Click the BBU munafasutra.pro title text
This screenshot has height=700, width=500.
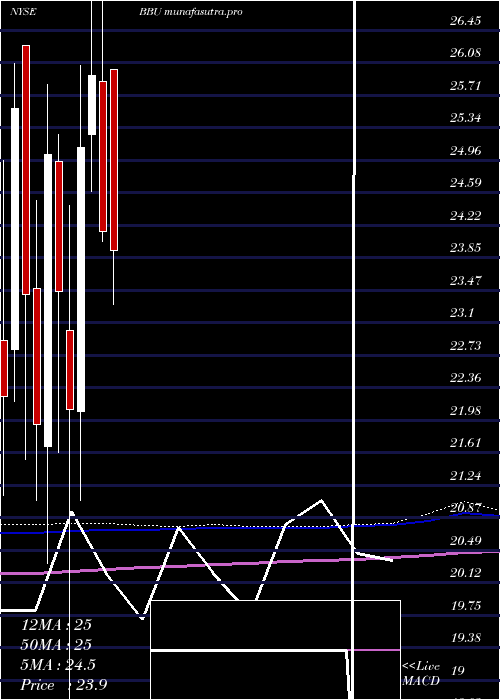pos(192,12)
